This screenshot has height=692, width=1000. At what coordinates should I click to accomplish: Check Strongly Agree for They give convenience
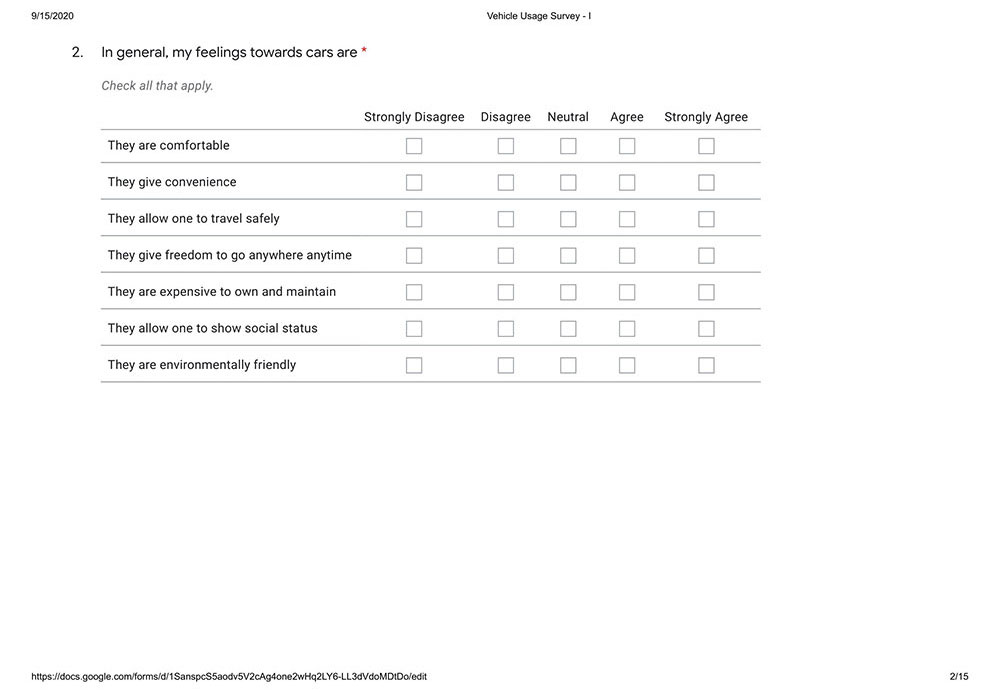(706, 182)
